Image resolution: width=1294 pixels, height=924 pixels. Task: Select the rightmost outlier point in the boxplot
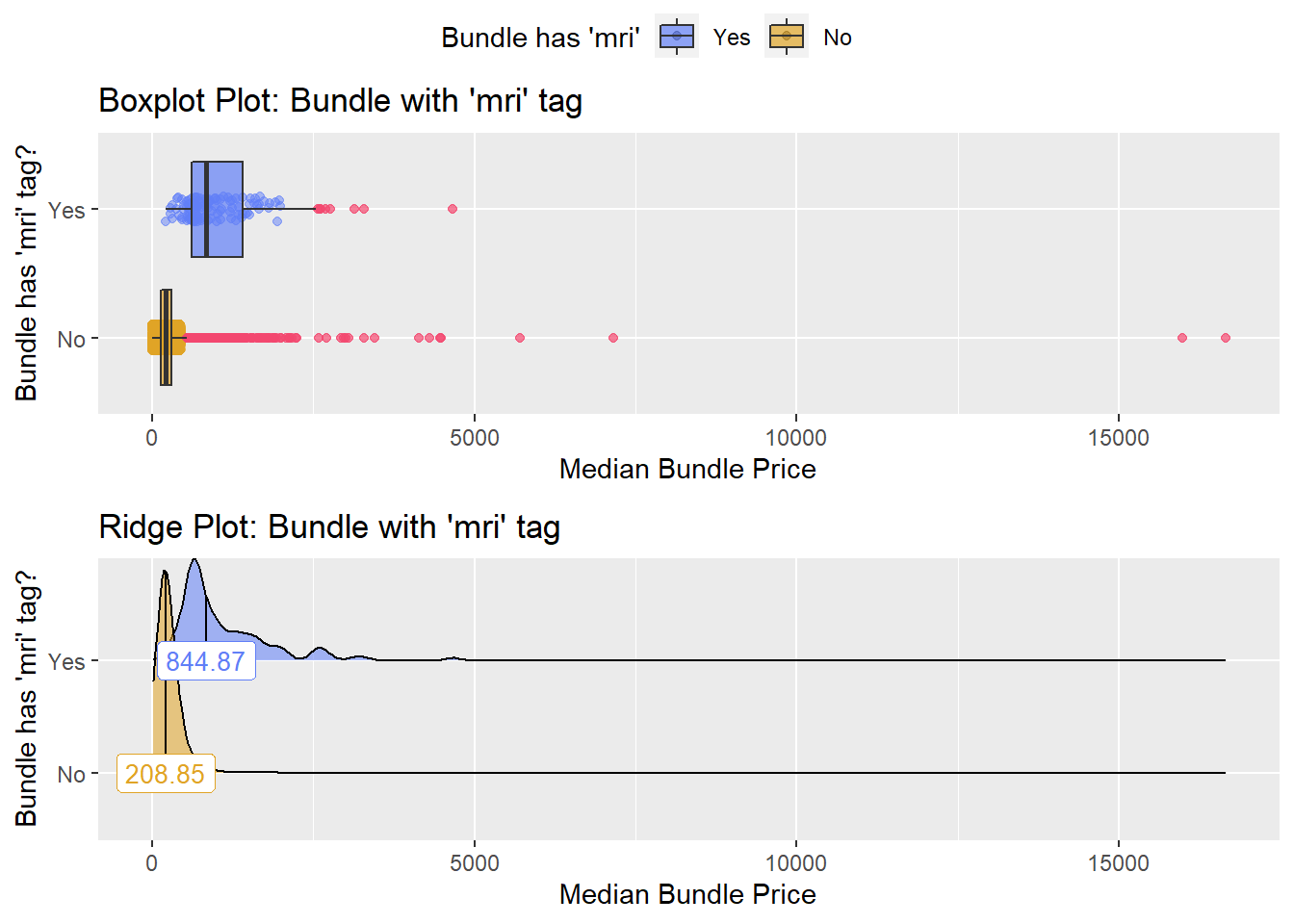pos(1225,338)
